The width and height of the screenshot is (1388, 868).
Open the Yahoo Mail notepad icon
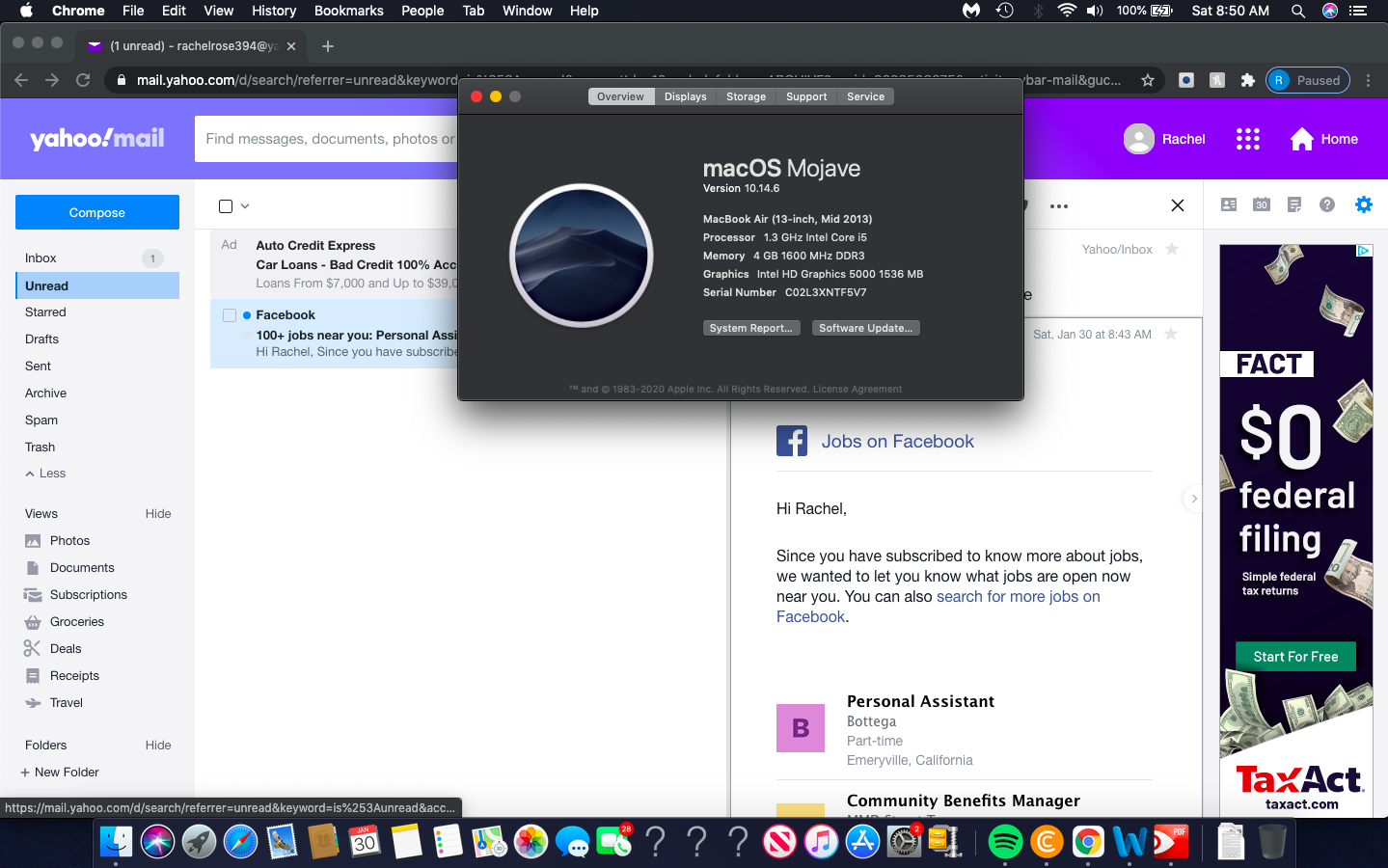click(x=1294, y=204)
